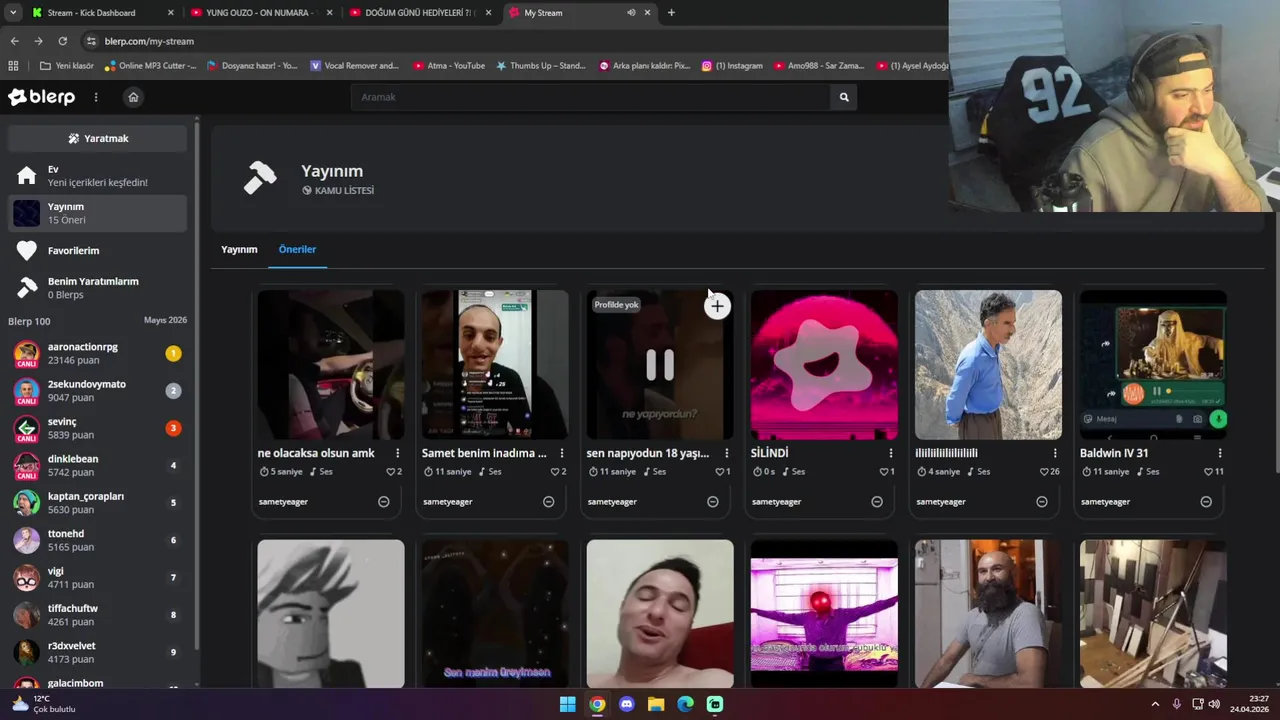Mute the My Stream tab audio icon
The image size is (1280, 720).
pos(631,13)
